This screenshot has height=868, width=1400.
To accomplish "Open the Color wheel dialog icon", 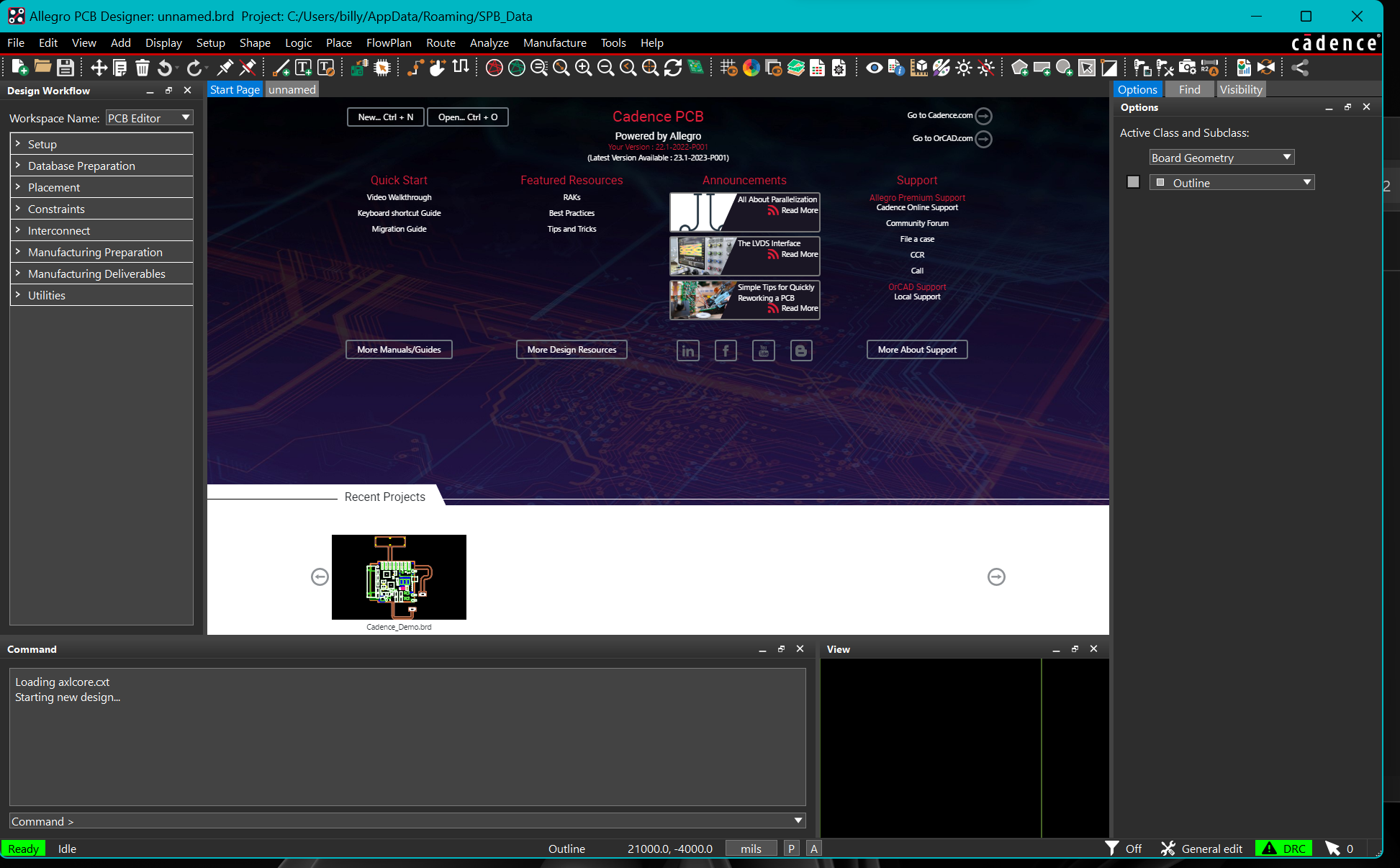I will 751,68.
